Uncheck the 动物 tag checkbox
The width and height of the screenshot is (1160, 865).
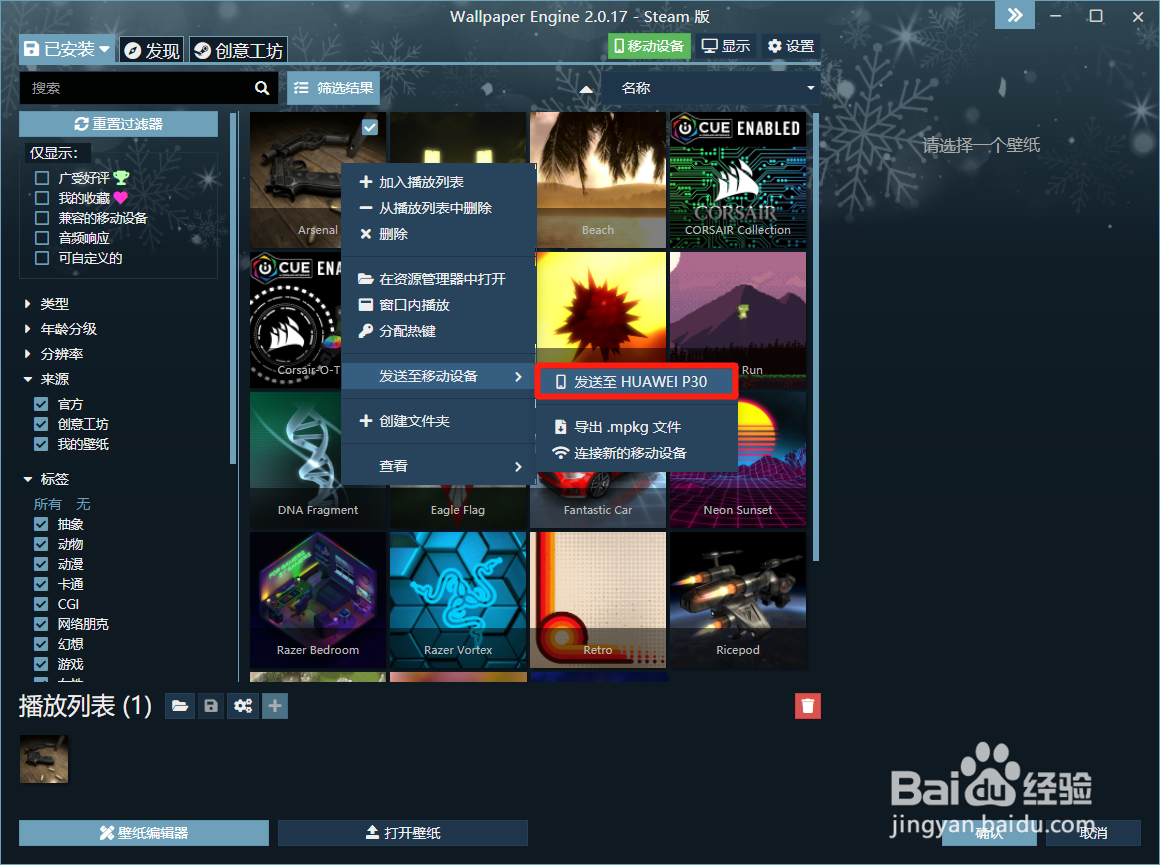41,544
